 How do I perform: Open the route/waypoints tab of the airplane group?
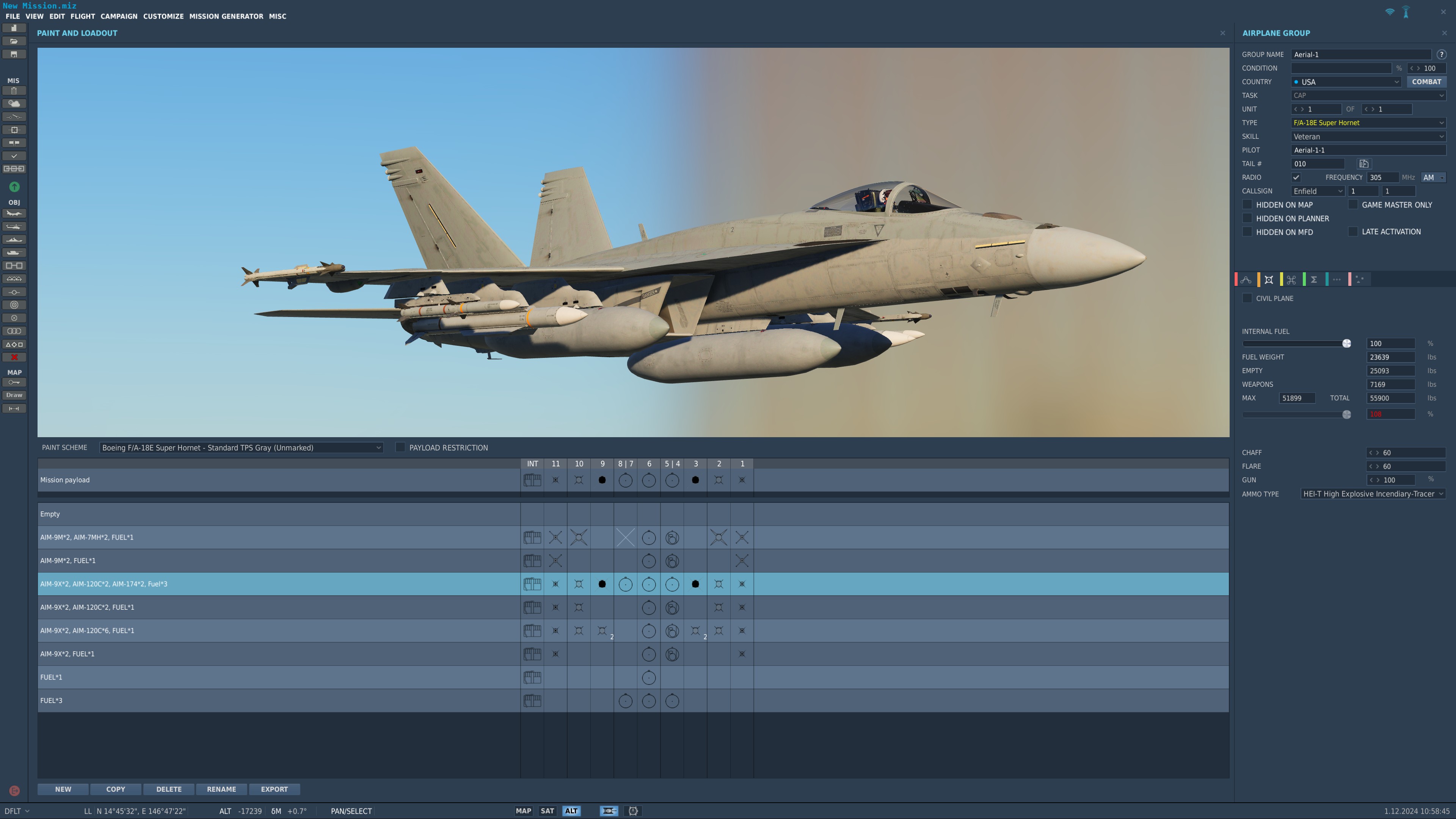[x=1246, y=279]
